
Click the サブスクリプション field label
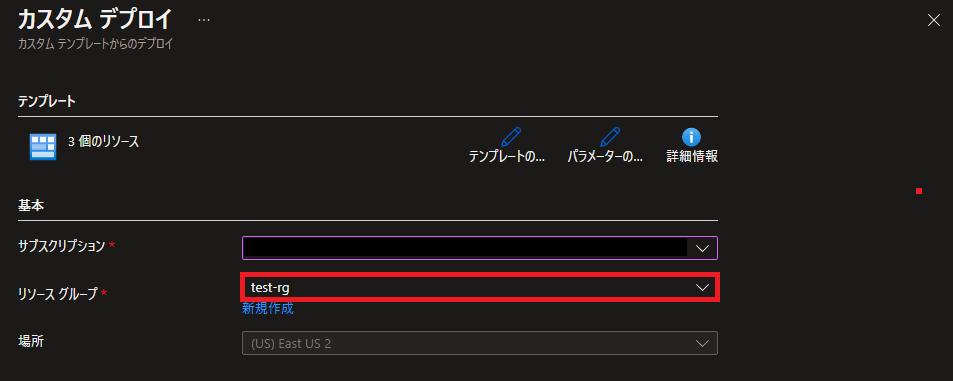pyautogui.click(x=62, y=245)
